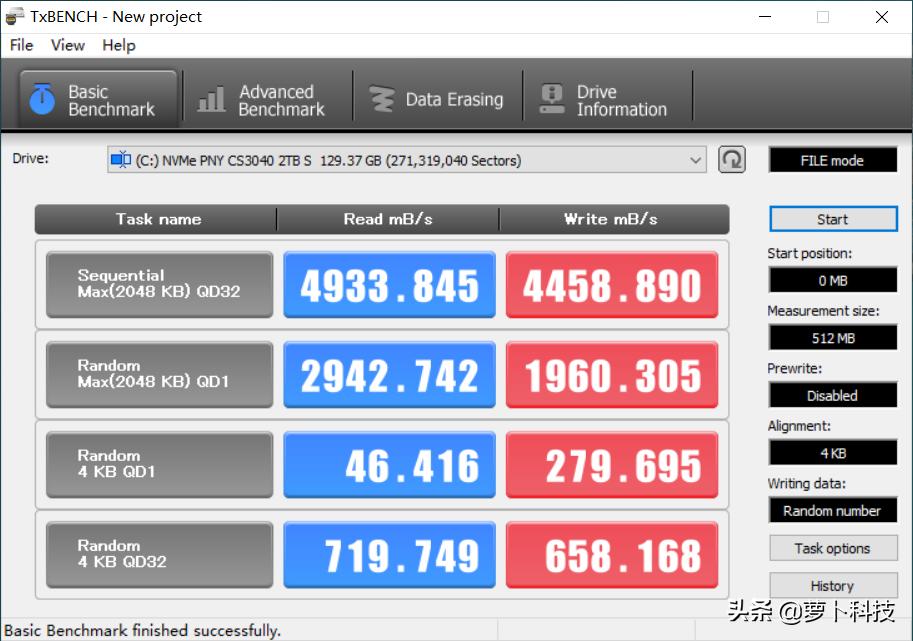Select the Basic Benchmark gauge icon
The image size is (913, 641).
(40, 96)
